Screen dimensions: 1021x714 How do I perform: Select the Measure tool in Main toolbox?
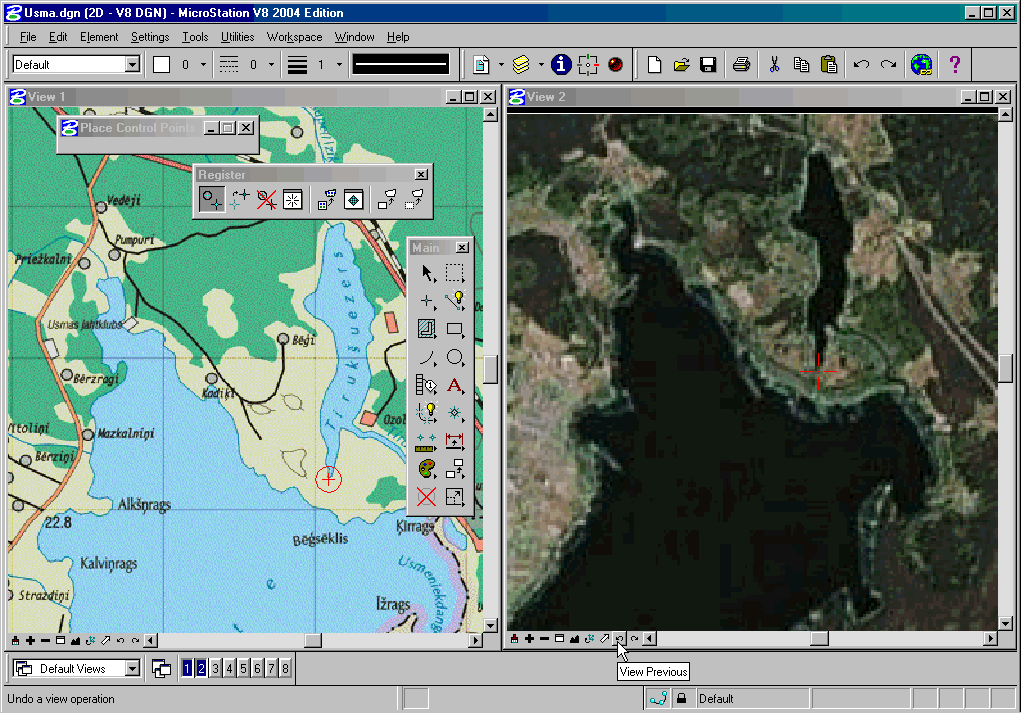point(427,441)
